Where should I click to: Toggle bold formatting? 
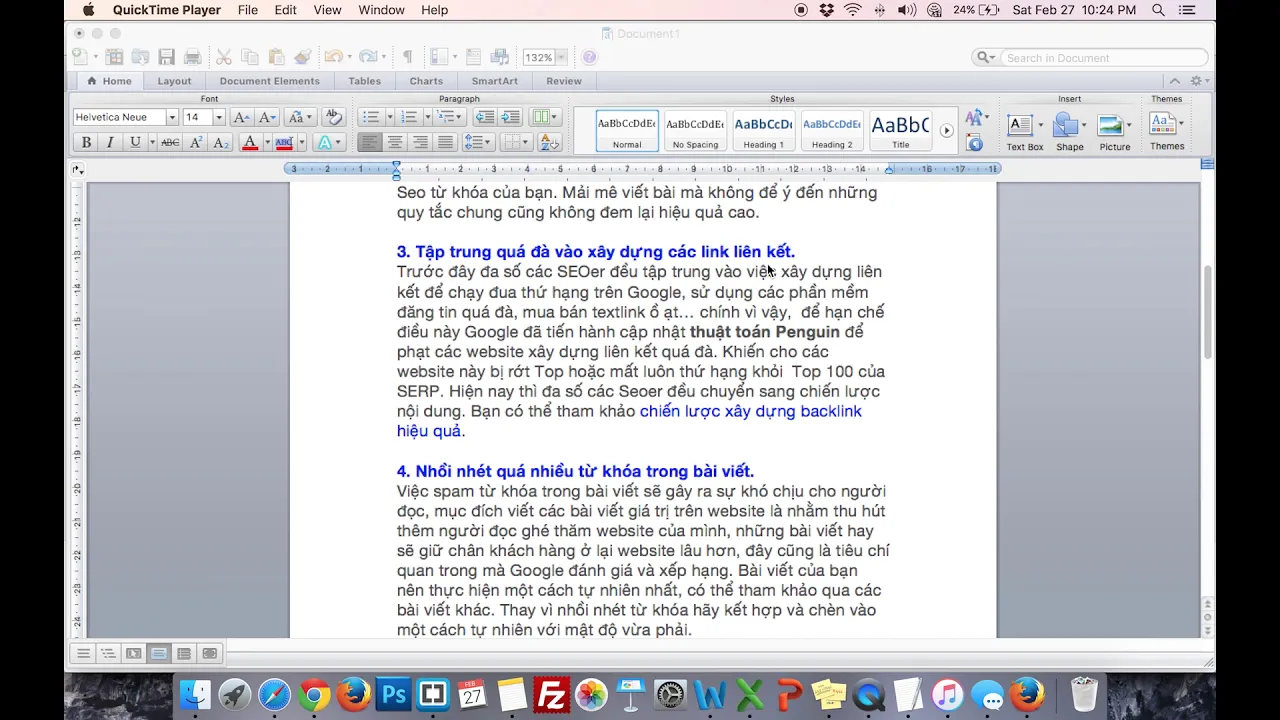[x=86, y=143]
